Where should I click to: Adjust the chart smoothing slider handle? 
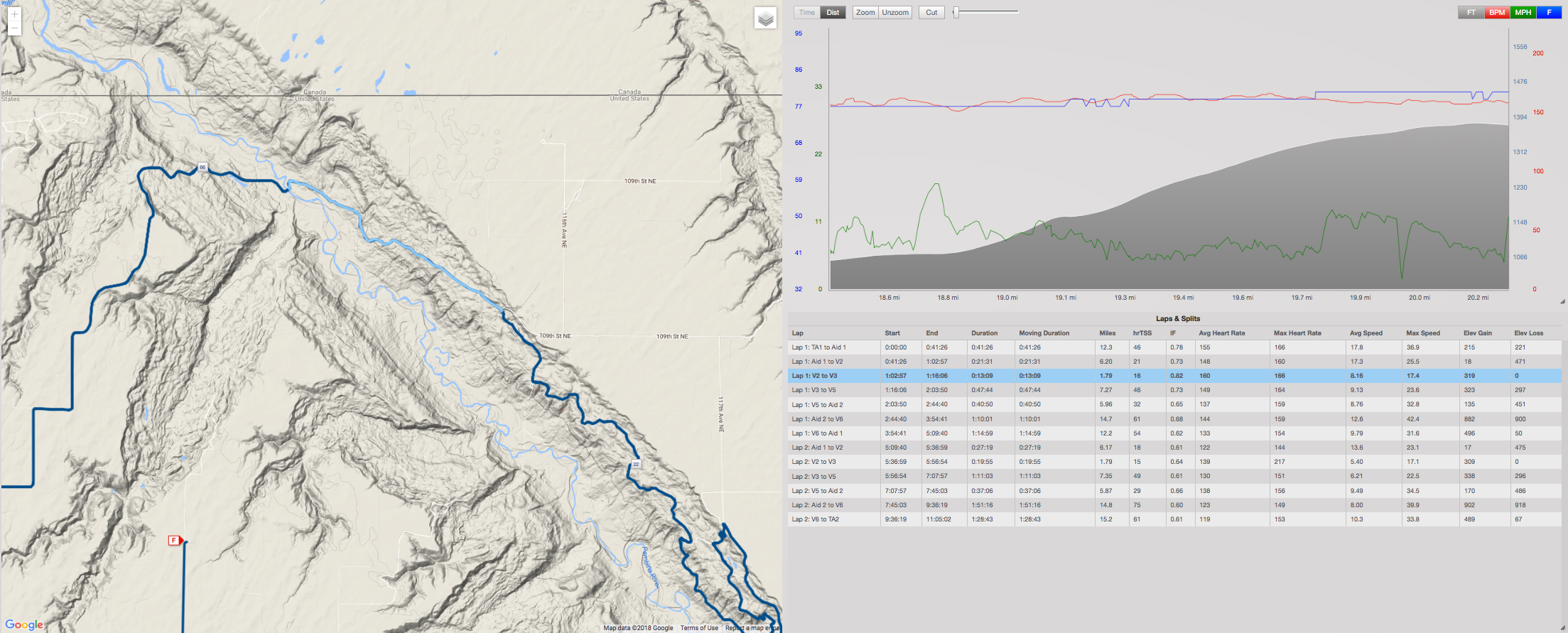956,12
